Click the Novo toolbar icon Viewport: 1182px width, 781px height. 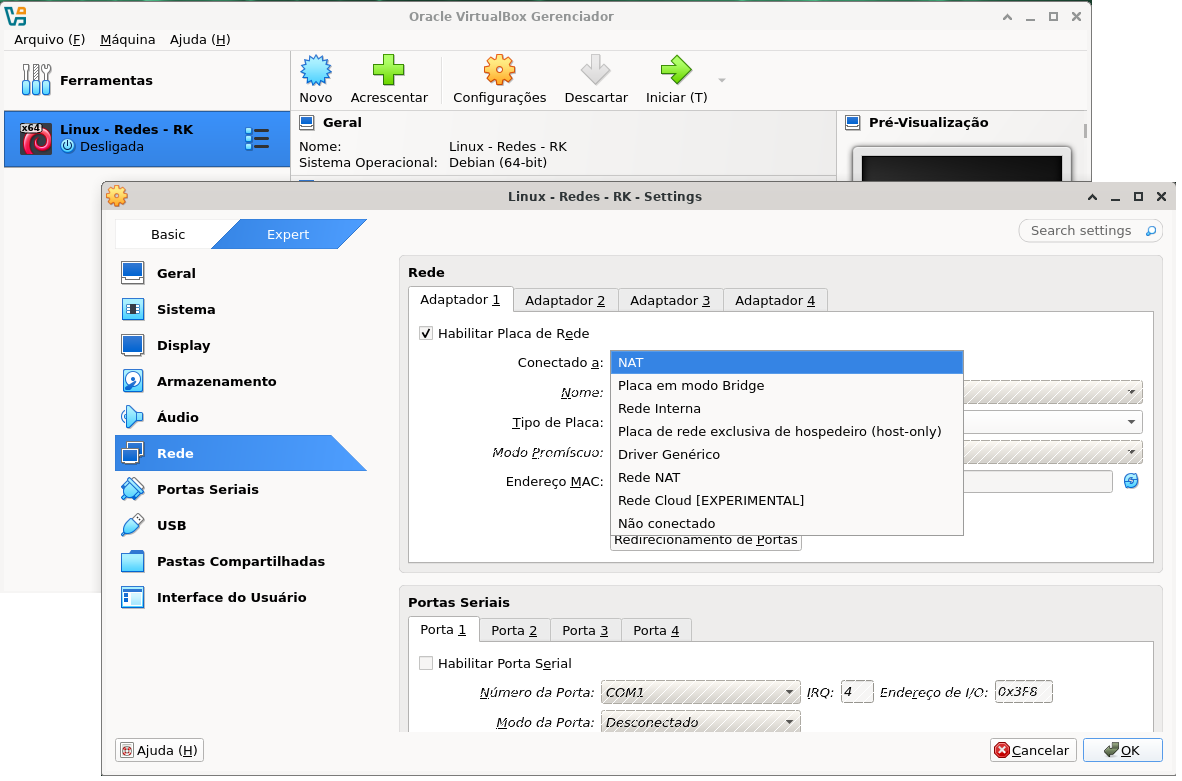coord(315,70)
